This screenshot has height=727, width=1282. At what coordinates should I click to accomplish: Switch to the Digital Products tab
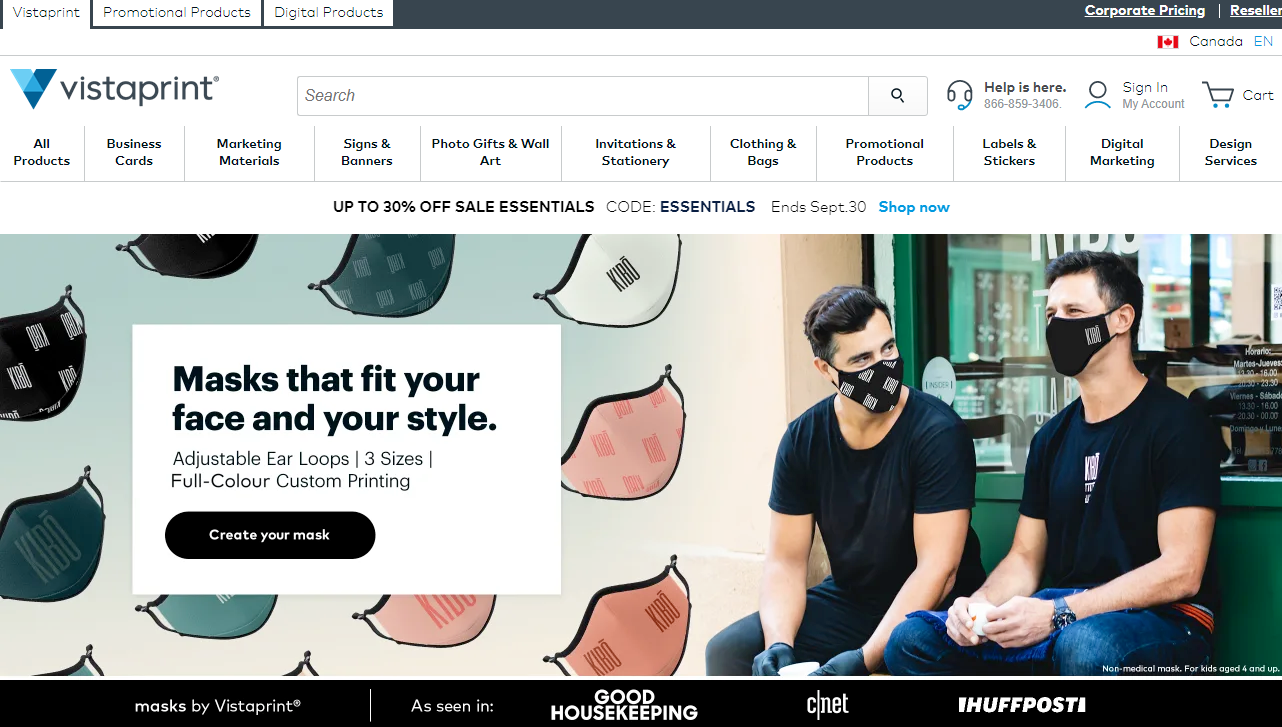[329, 13]
